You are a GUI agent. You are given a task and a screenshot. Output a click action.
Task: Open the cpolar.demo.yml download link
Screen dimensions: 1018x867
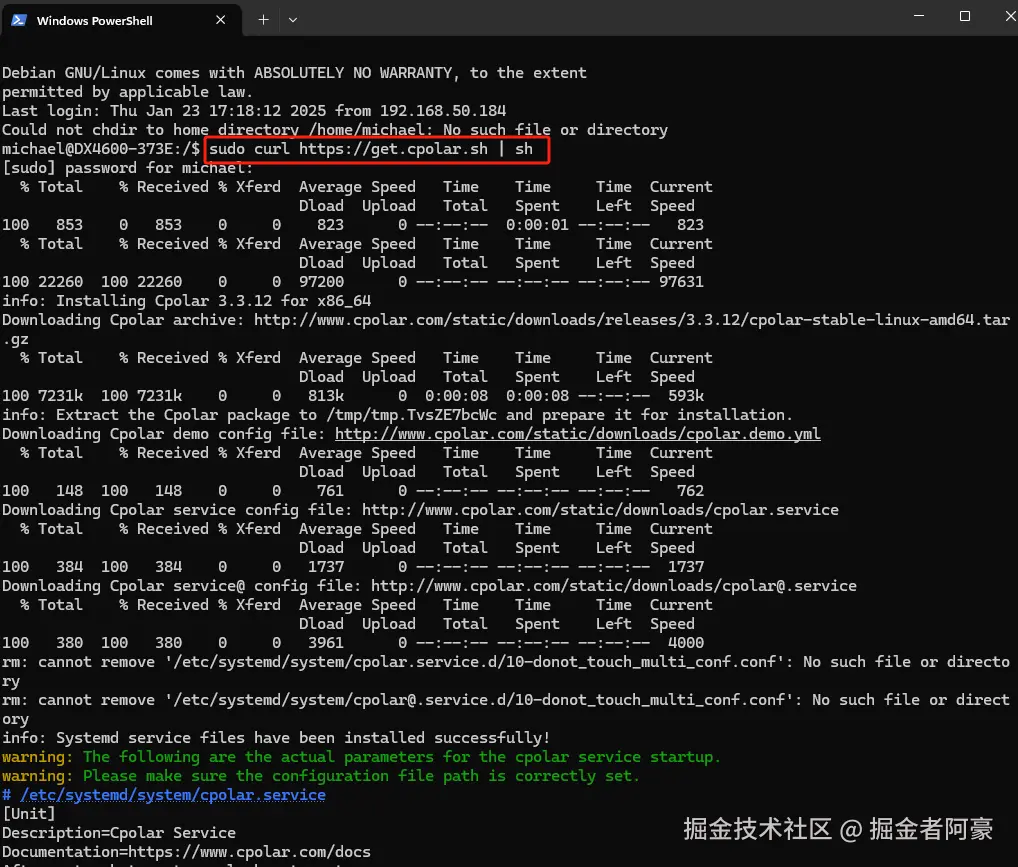tap(577, 434)
